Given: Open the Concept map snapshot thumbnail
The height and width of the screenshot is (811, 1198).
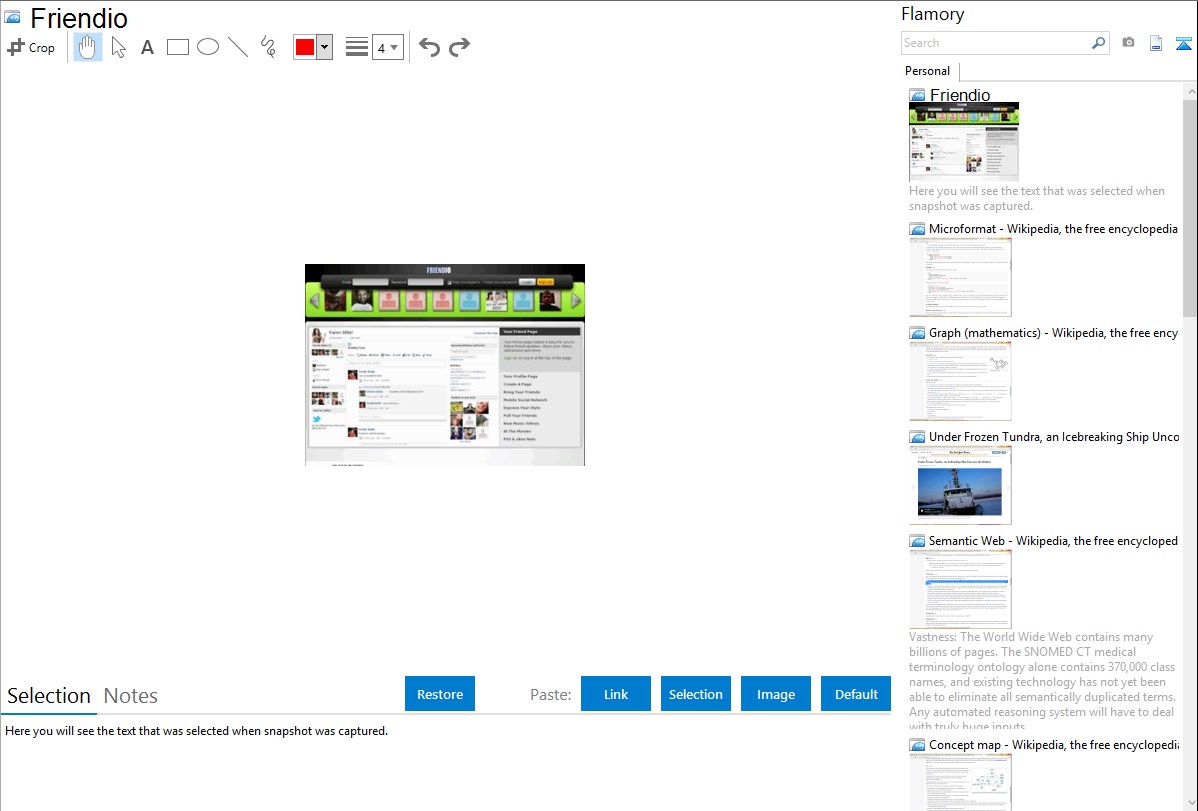Looking at the screenshot, I should (960, 782).
